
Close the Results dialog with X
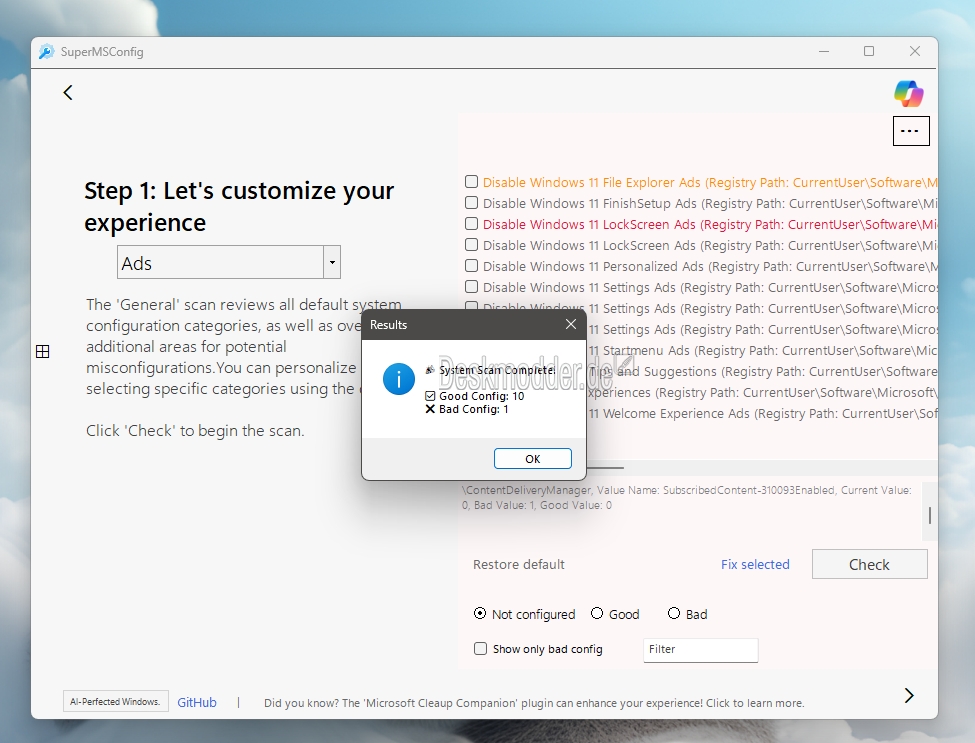(x=571, y=324)
